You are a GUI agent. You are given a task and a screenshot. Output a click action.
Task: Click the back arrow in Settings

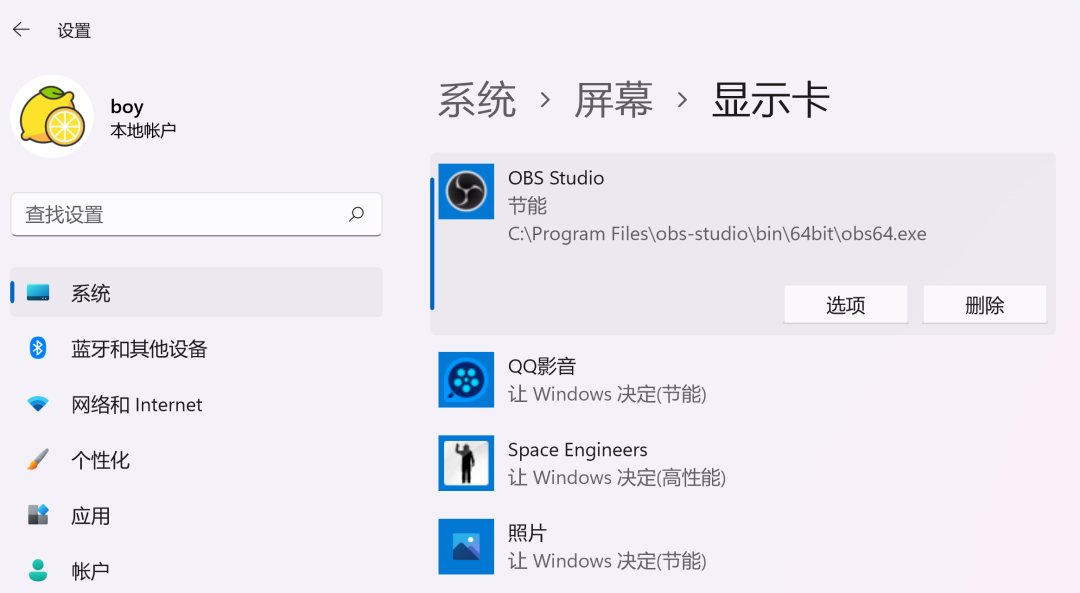[21, 29]
